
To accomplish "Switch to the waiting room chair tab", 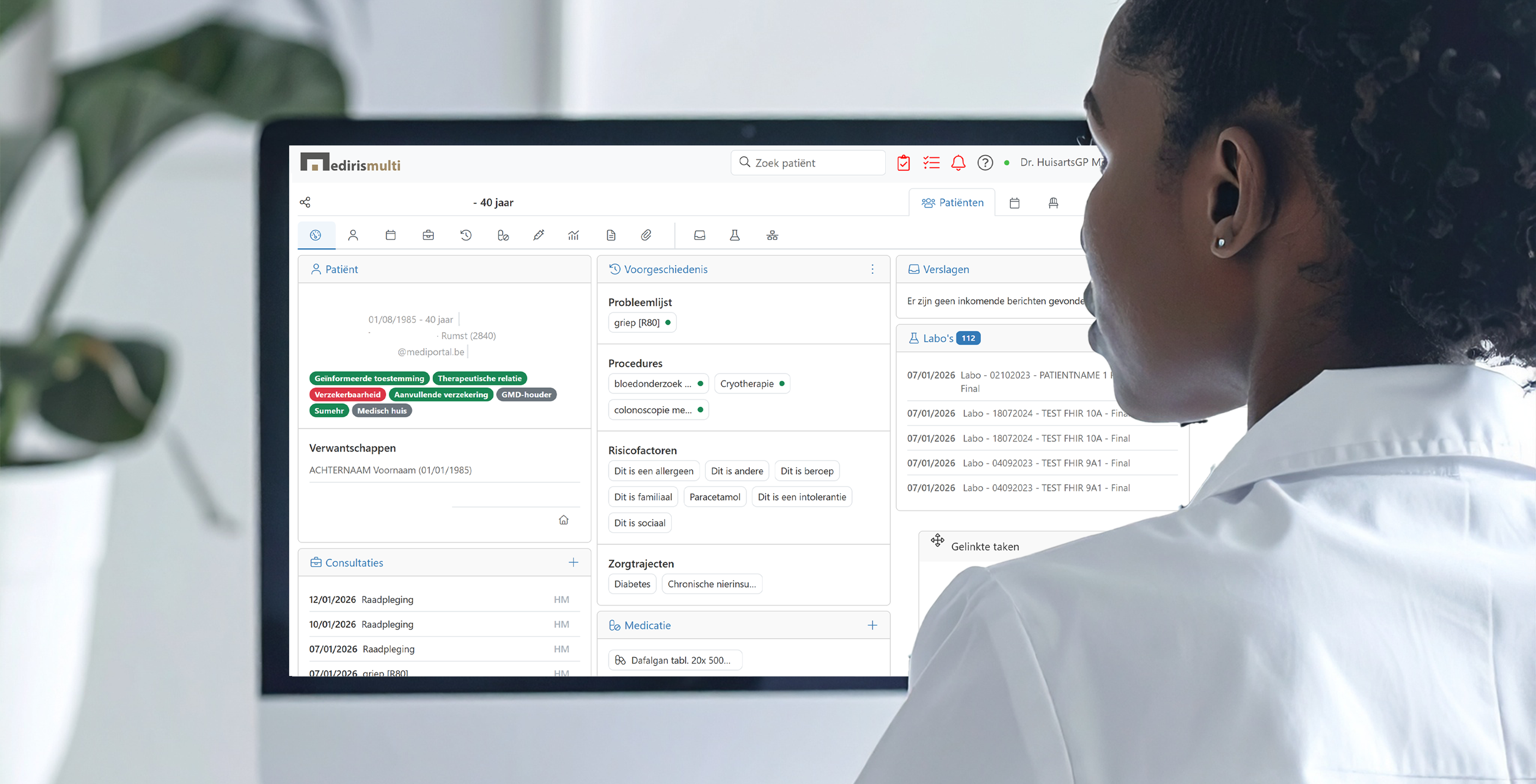I will pos(1054,203).
